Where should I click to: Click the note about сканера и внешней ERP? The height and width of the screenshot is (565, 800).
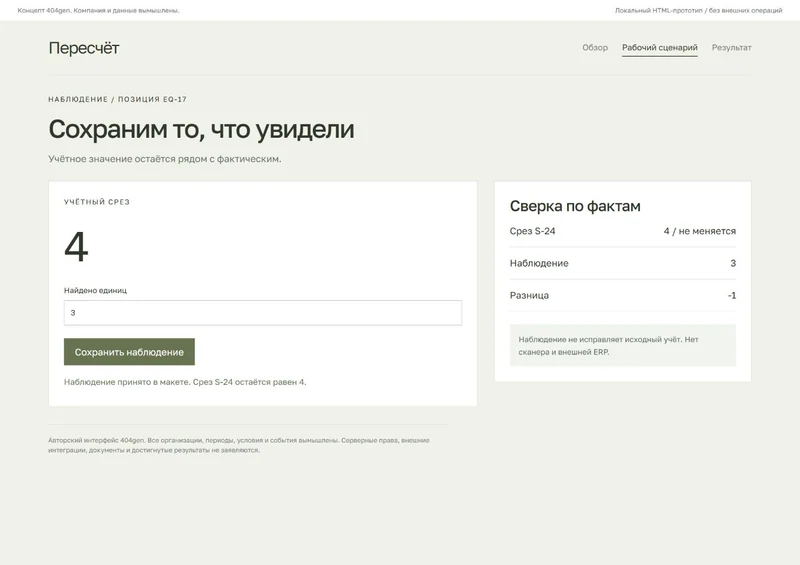(623, 346)
